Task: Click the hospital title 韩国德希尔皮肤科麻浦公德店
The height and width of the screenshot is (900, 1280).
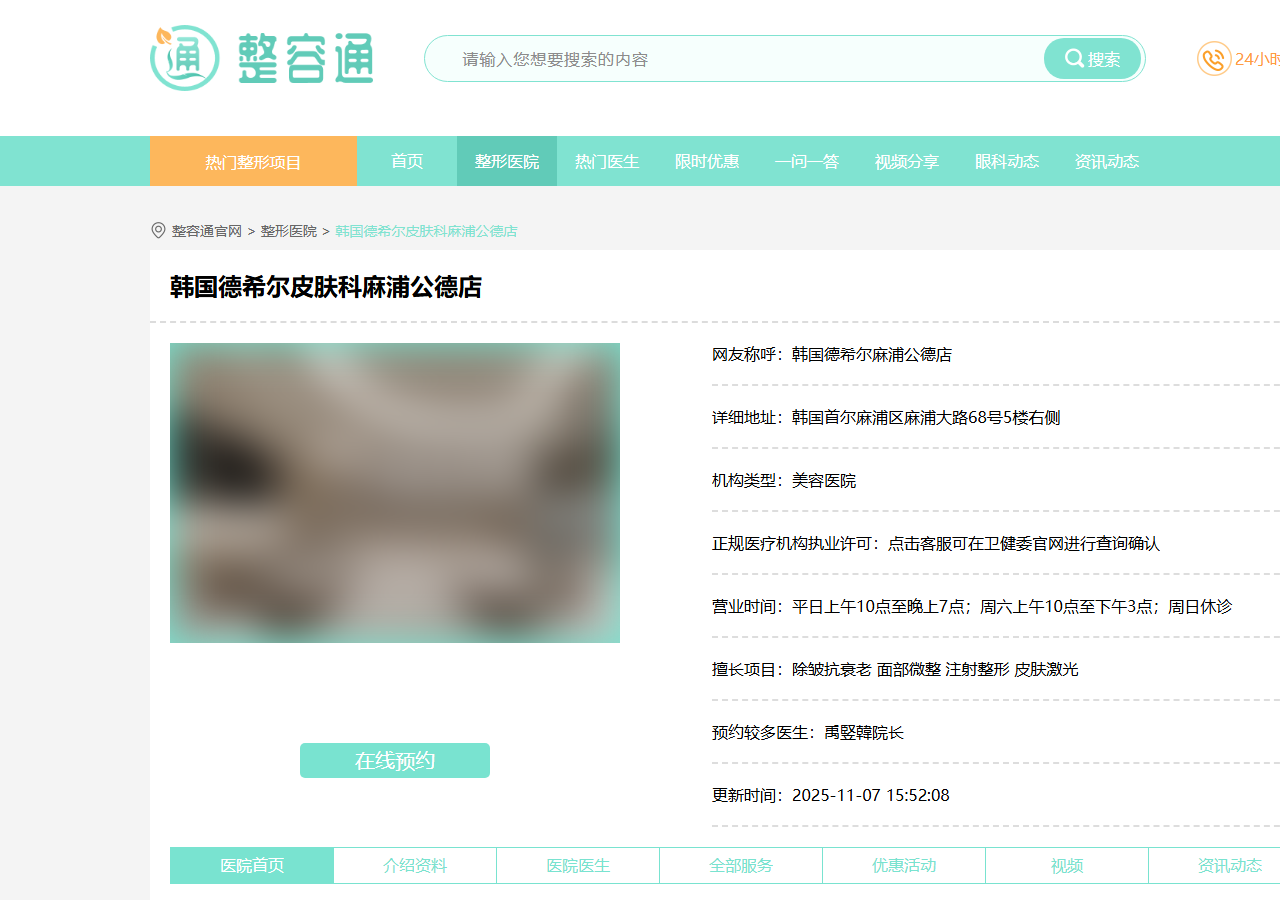Action: pyautogui.click(x=326, y=288)
